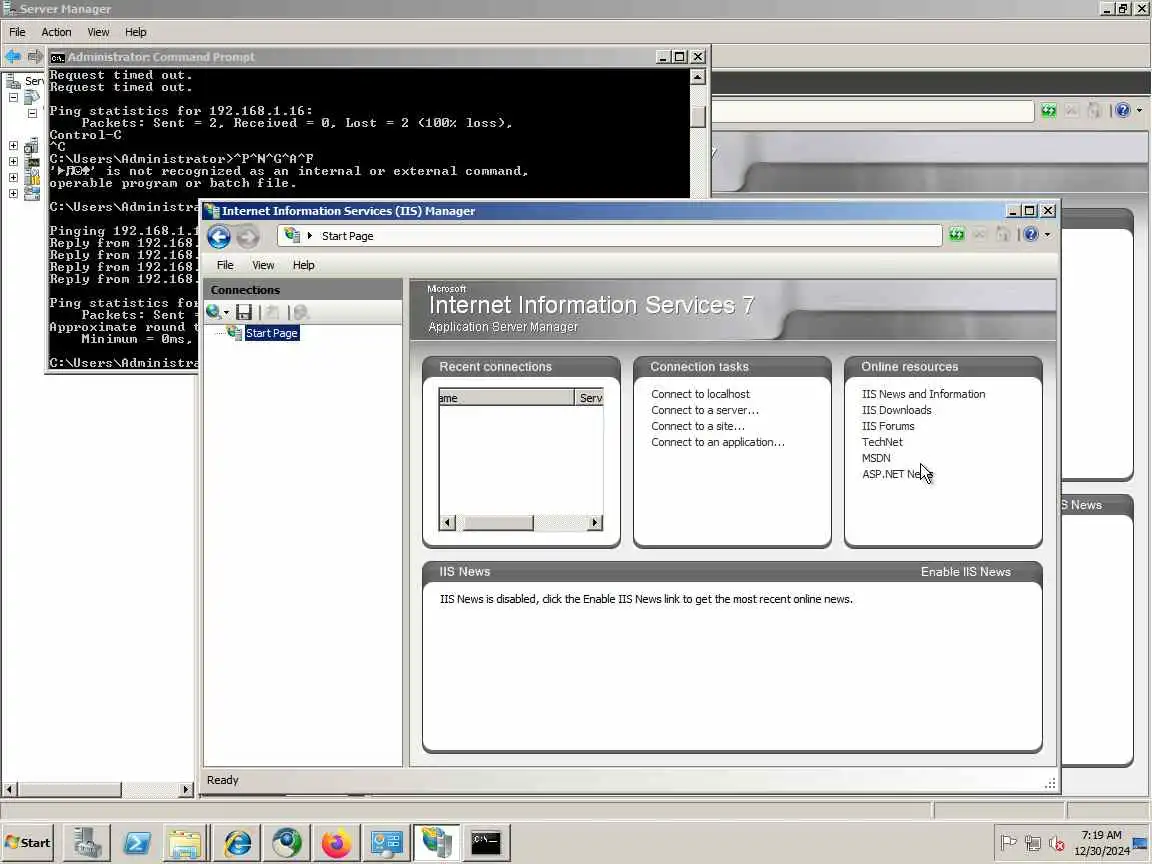Click the IIS Manager address bar
1152x864 pixels.
pyautogui.click(x=610, y=236)
